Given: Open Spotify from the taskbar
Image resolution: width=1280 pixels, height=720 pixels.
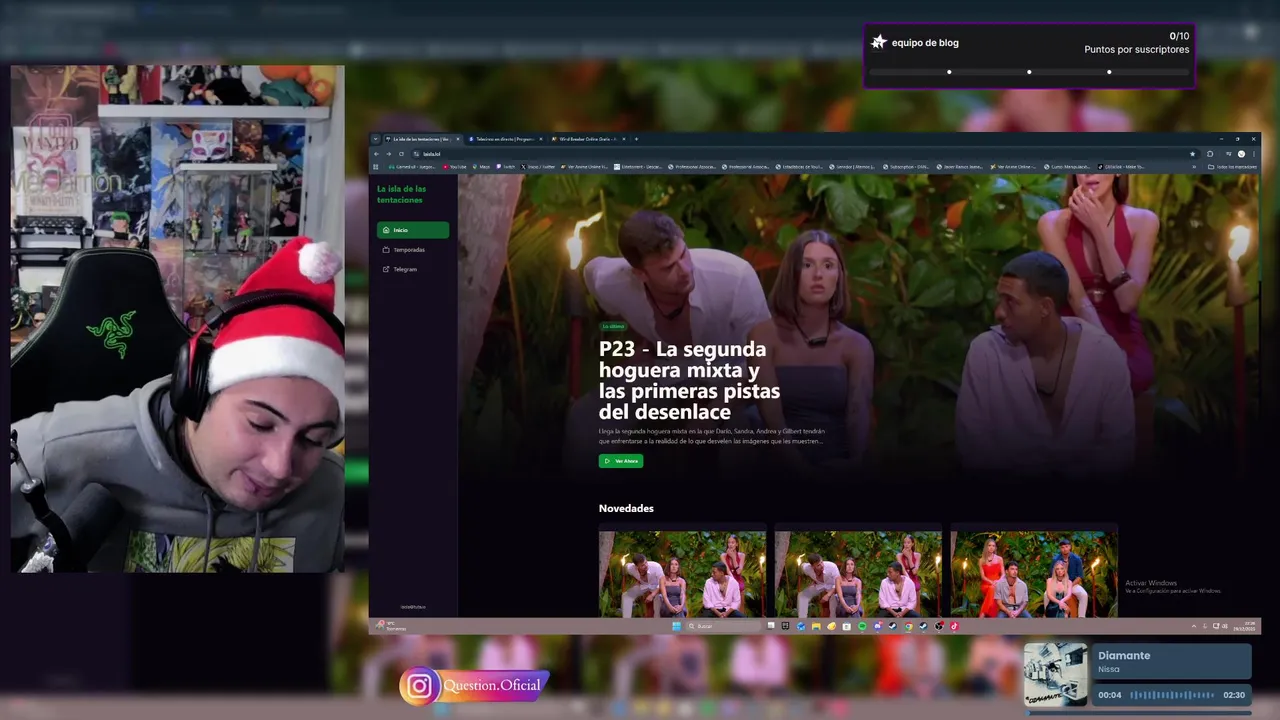Looking at the screenshot, I should pos(862,626).
